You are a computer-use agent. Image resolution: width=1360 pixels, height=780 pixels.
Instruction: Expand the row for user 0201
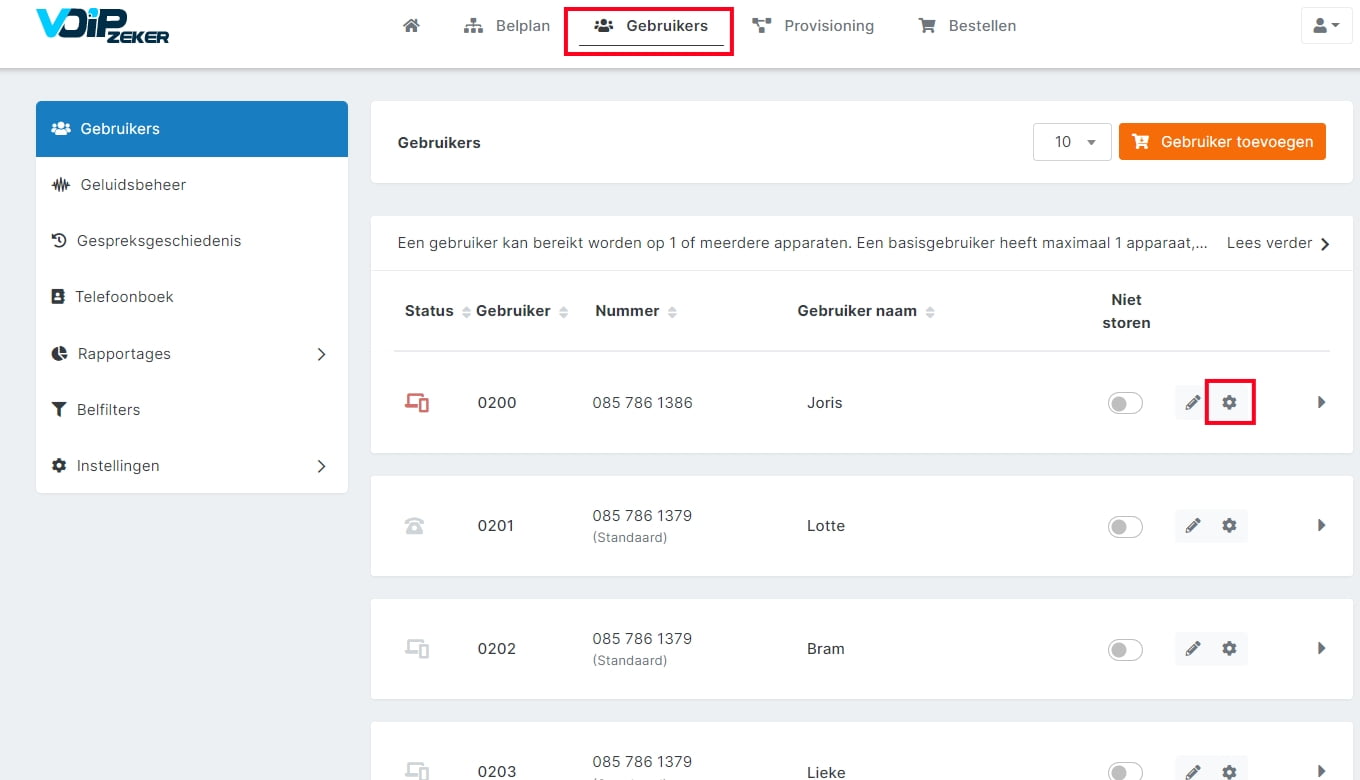pos(1321,525)
